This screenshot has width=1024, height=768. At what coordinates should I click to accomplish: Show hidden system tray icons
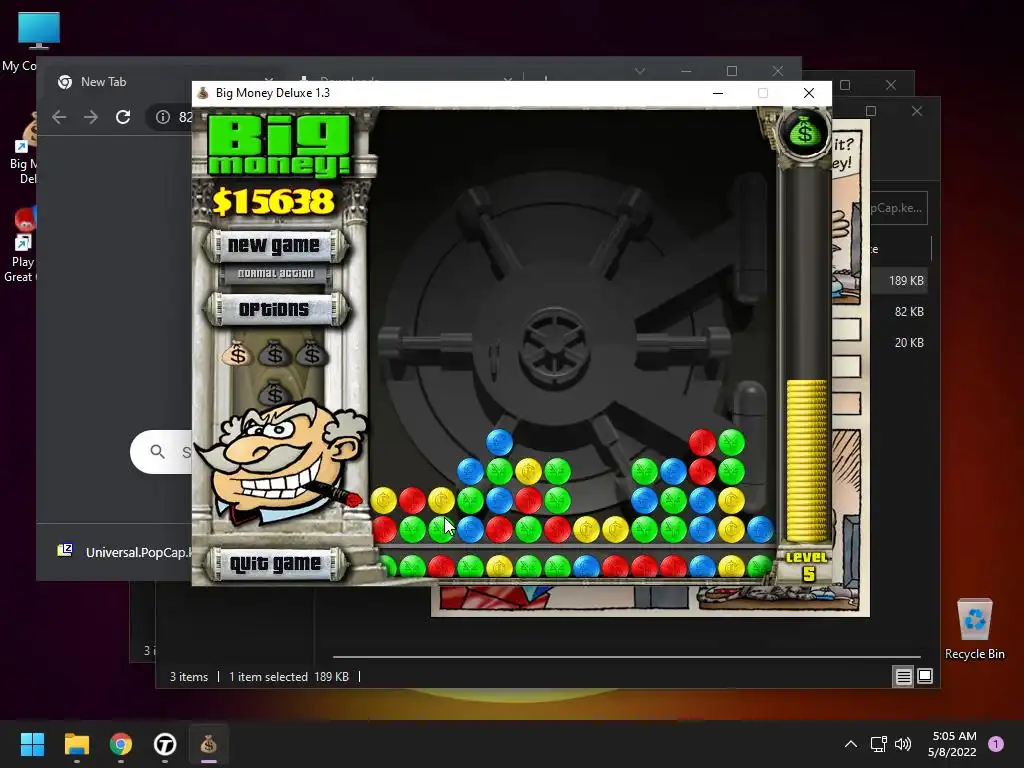(850, 744)
